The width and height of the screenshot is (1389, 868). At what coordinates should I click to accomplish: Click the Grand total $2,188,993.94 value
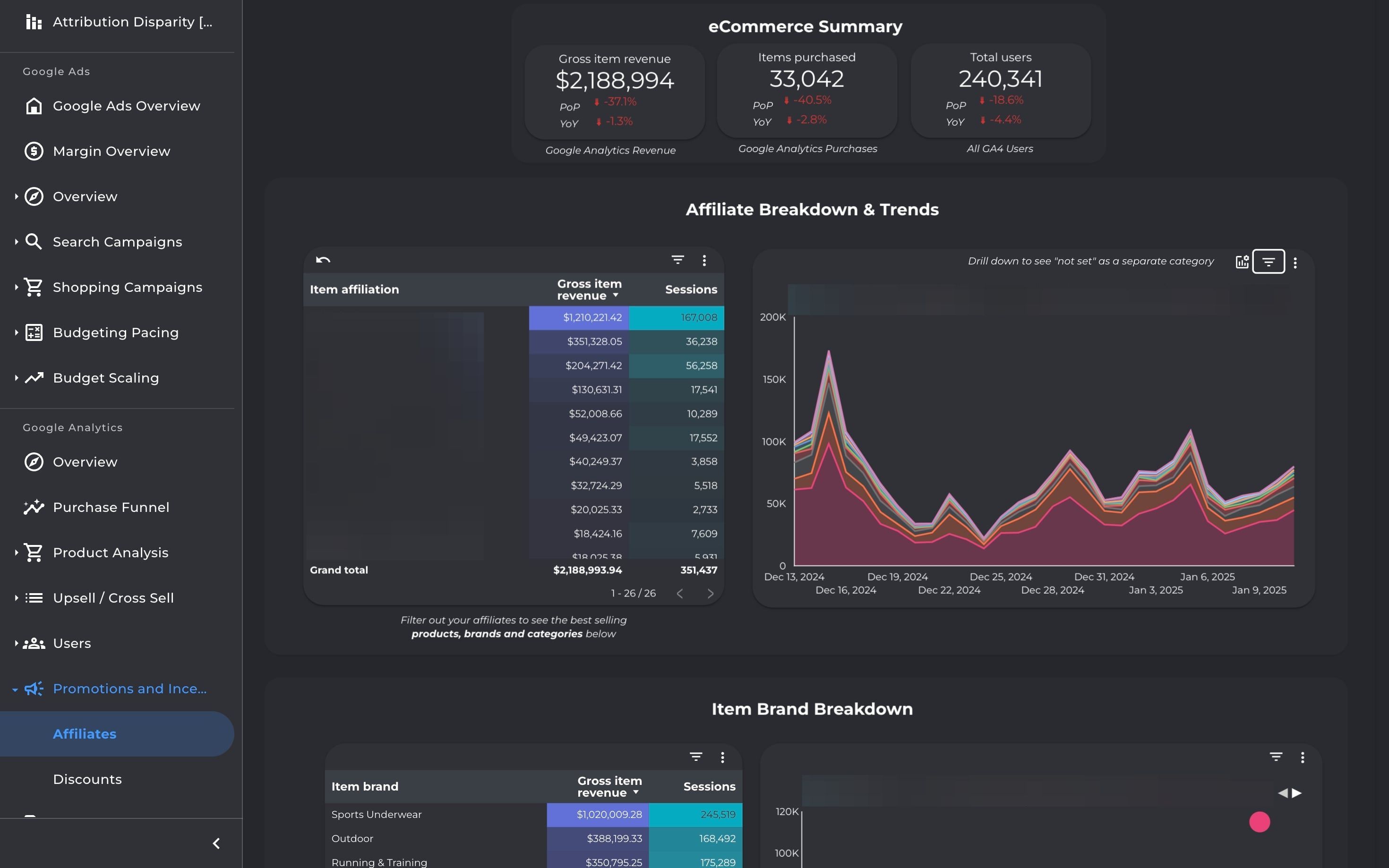coord(587,570)
